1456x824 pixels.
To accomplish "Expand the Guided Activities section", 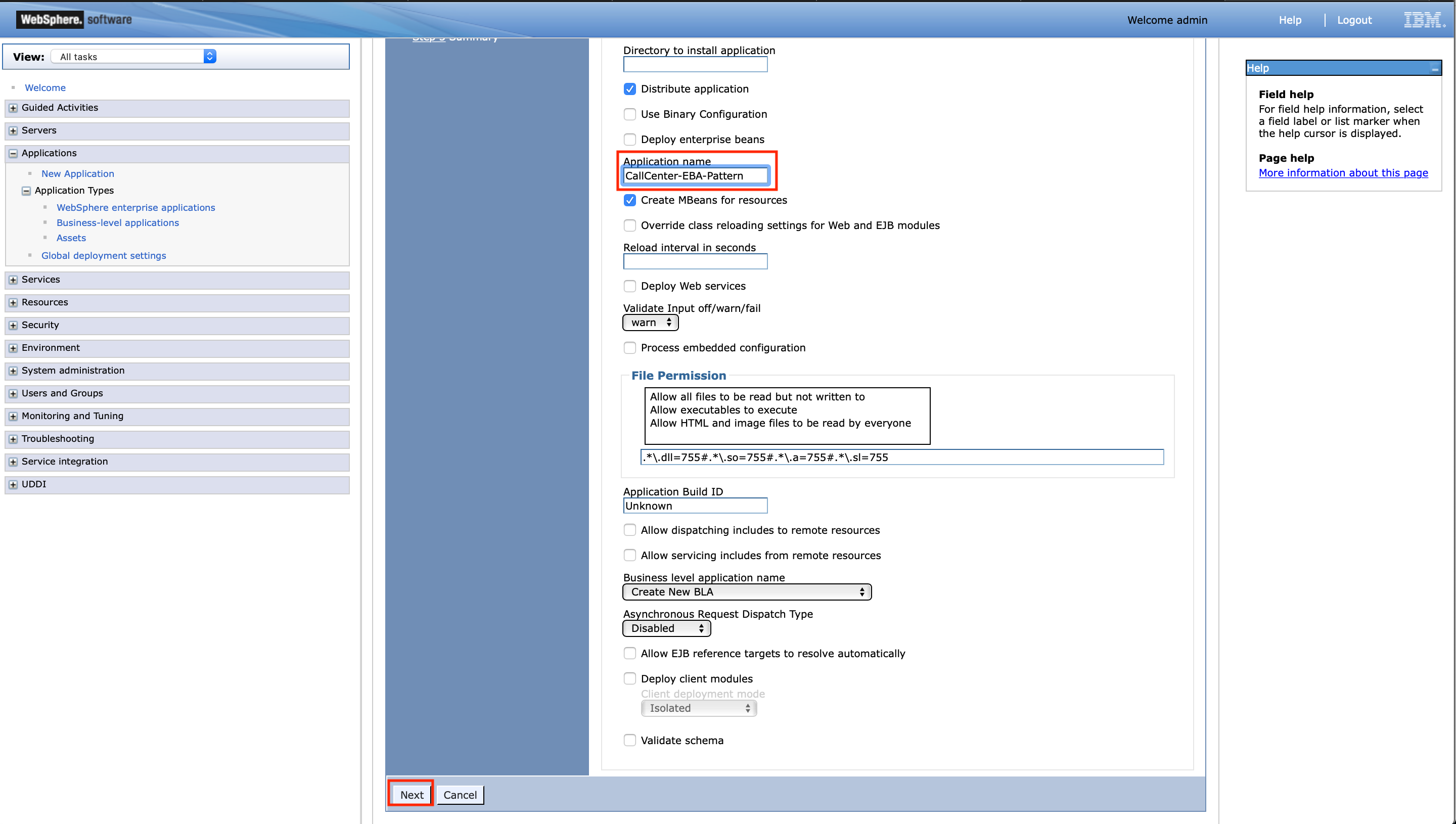I will [13, 108].
